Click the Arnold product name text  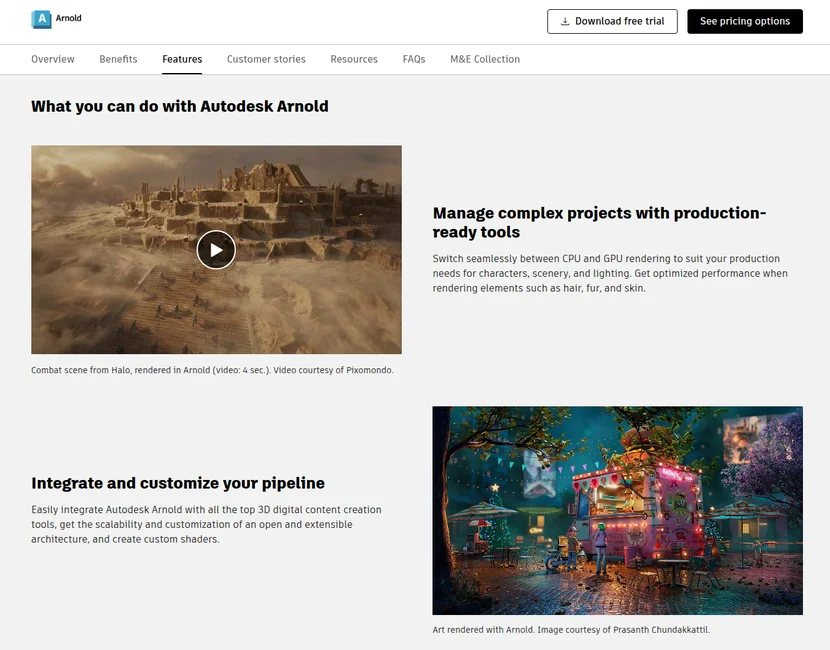point(69,18)
